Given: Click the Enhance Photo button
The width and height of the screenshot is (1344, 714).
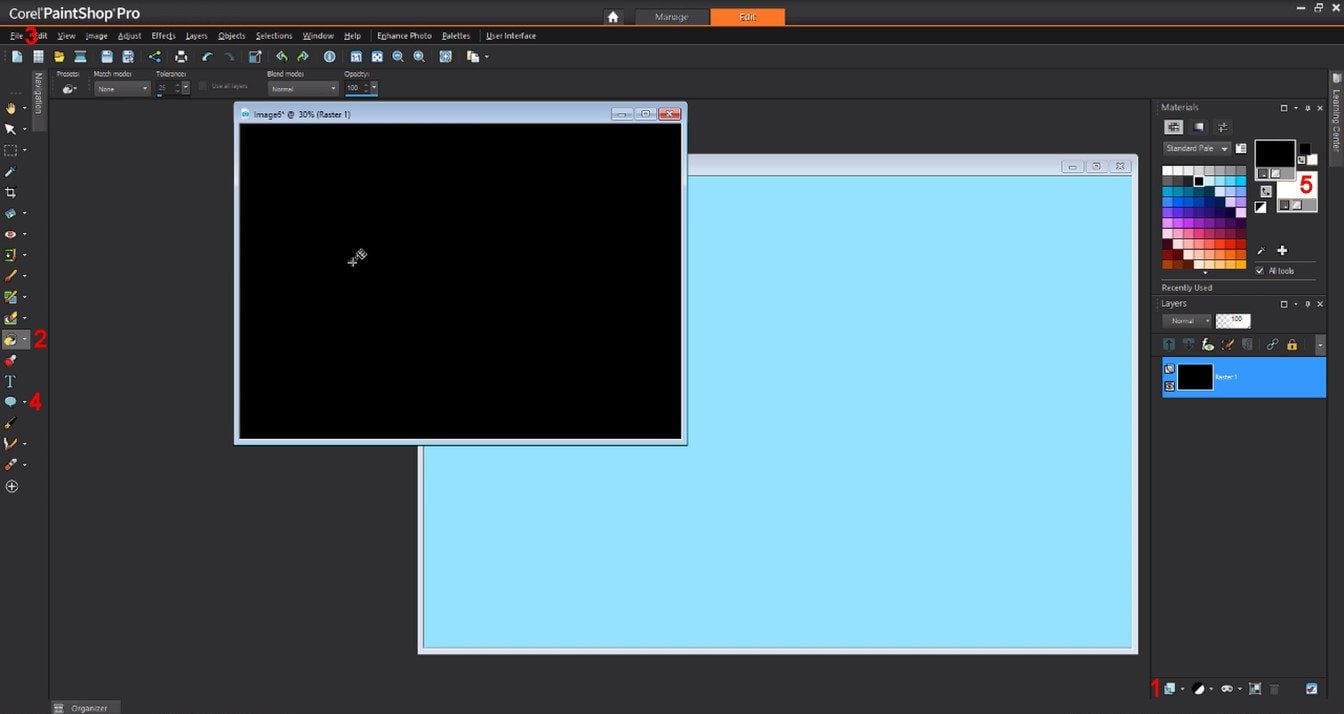Looking at the screenshot, I should 404,36.
